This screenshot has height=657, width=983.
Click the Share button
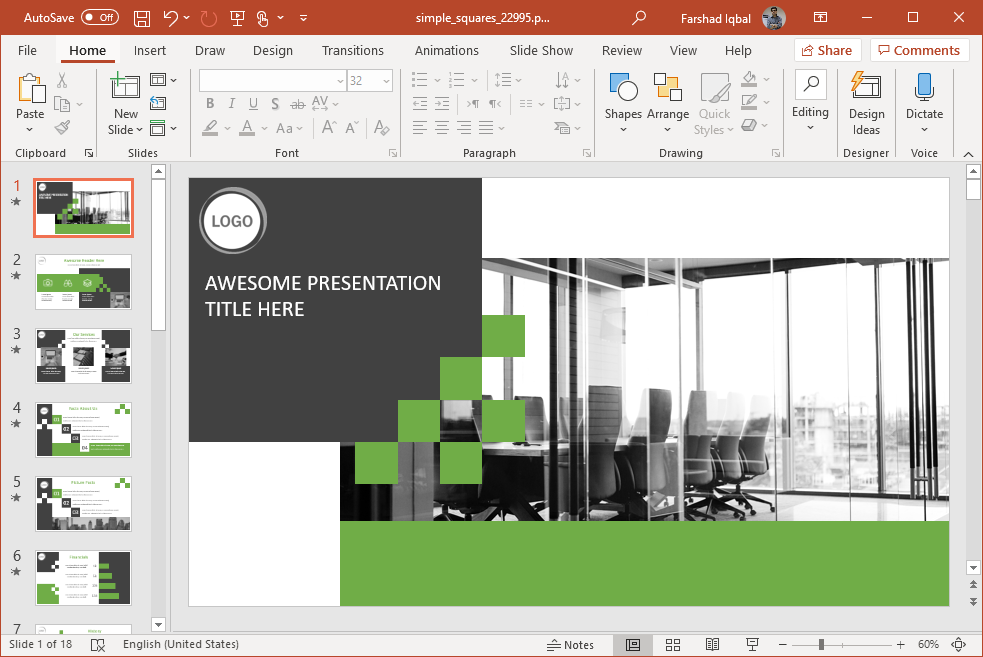828,50
